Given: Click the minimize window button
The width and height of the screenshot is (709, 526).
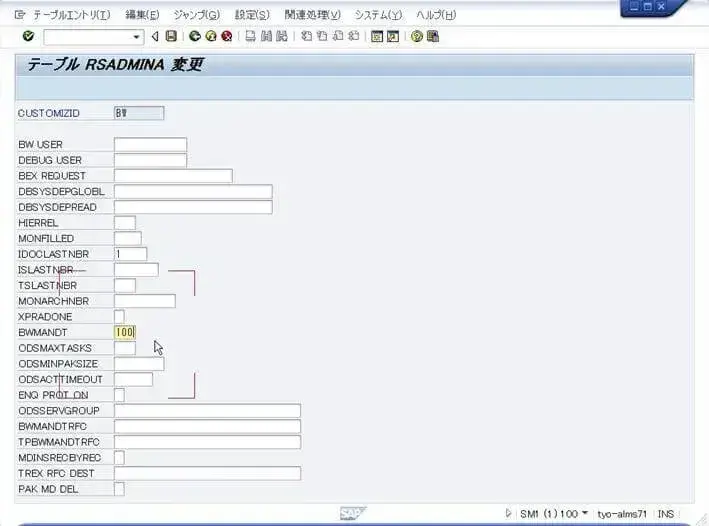Looking at the screenshot, I should [634, 6].
